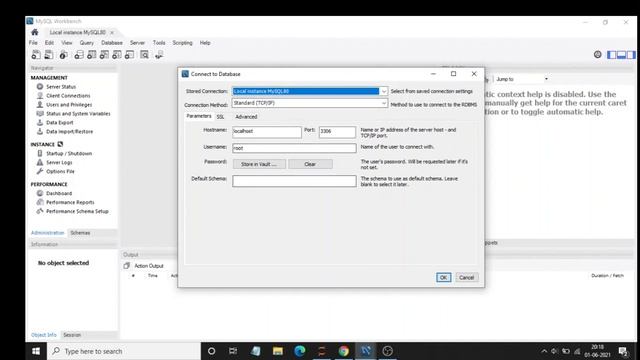Toggle the bottom output panel visibility
Screen dimensions: 640x360
pyautogui.click(x=621, y=55)
